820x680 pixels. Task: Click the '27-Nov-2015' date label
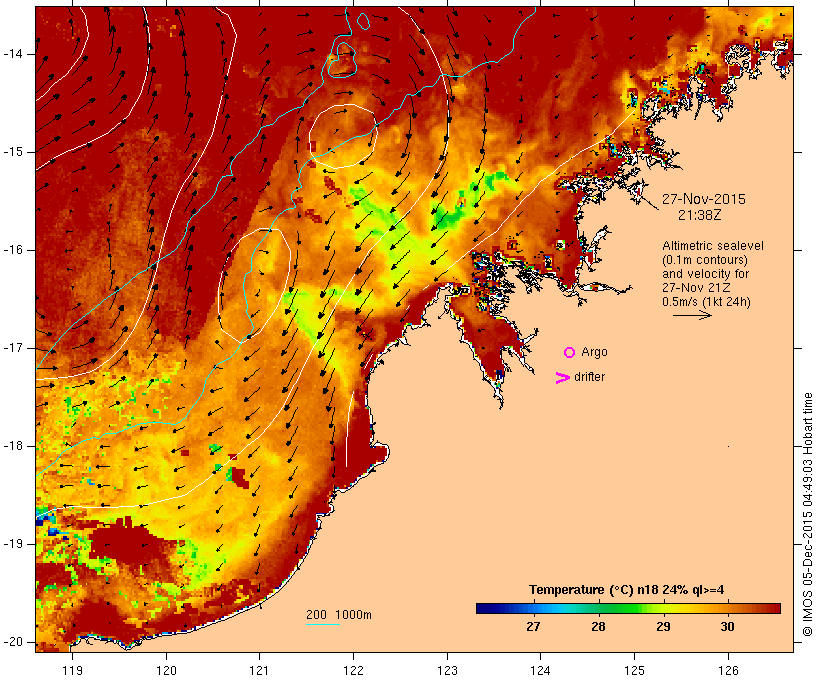[x=703, y=199]
